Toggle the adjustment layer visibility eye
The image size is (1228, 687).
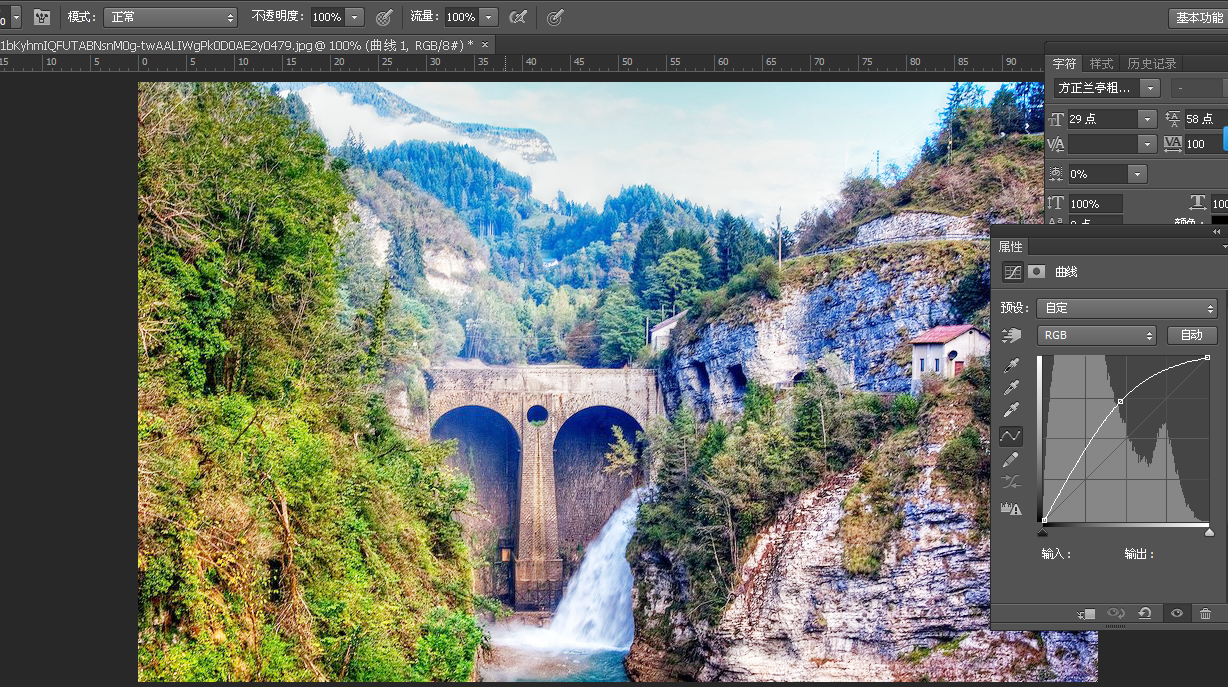[1177, 613]
